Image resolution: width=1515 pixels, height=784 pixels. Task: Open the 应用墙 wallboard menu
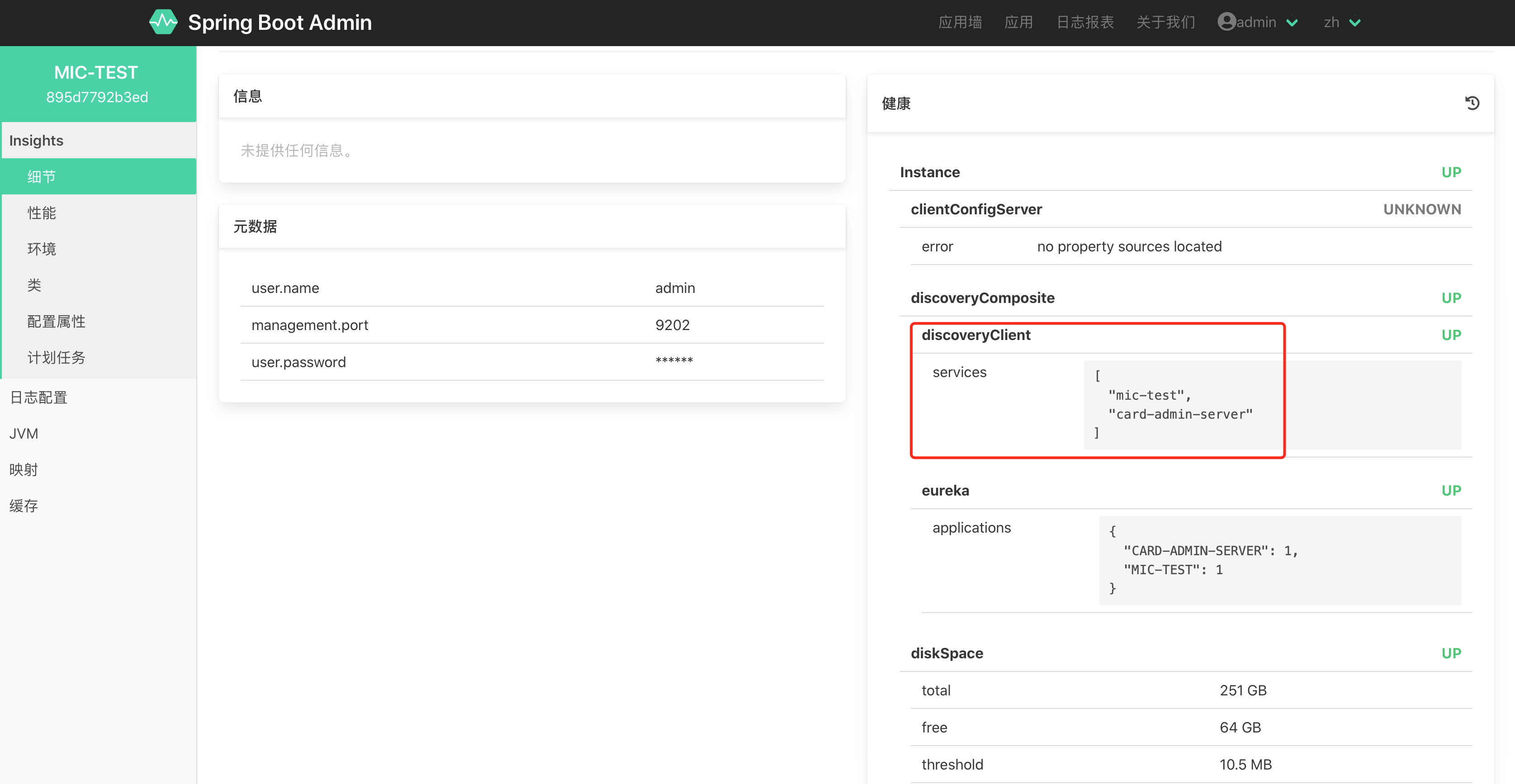click(x=960, y=22)
